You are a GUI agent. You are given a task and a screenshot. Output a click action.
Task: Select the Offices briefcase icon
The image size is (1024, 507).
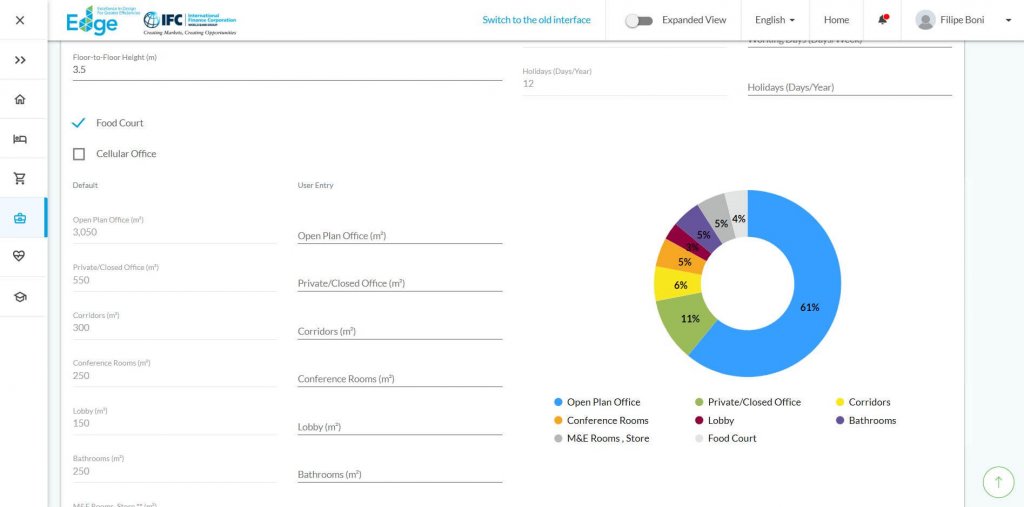pyautogui.click(x=20, y=218)
